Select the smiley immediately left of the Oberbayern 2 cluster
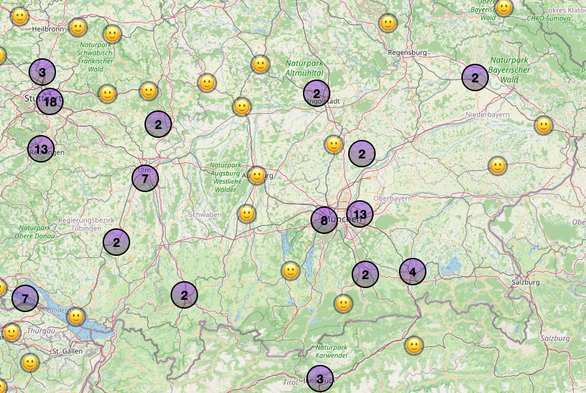Screen dimensions: 586x393 [334, 145]
